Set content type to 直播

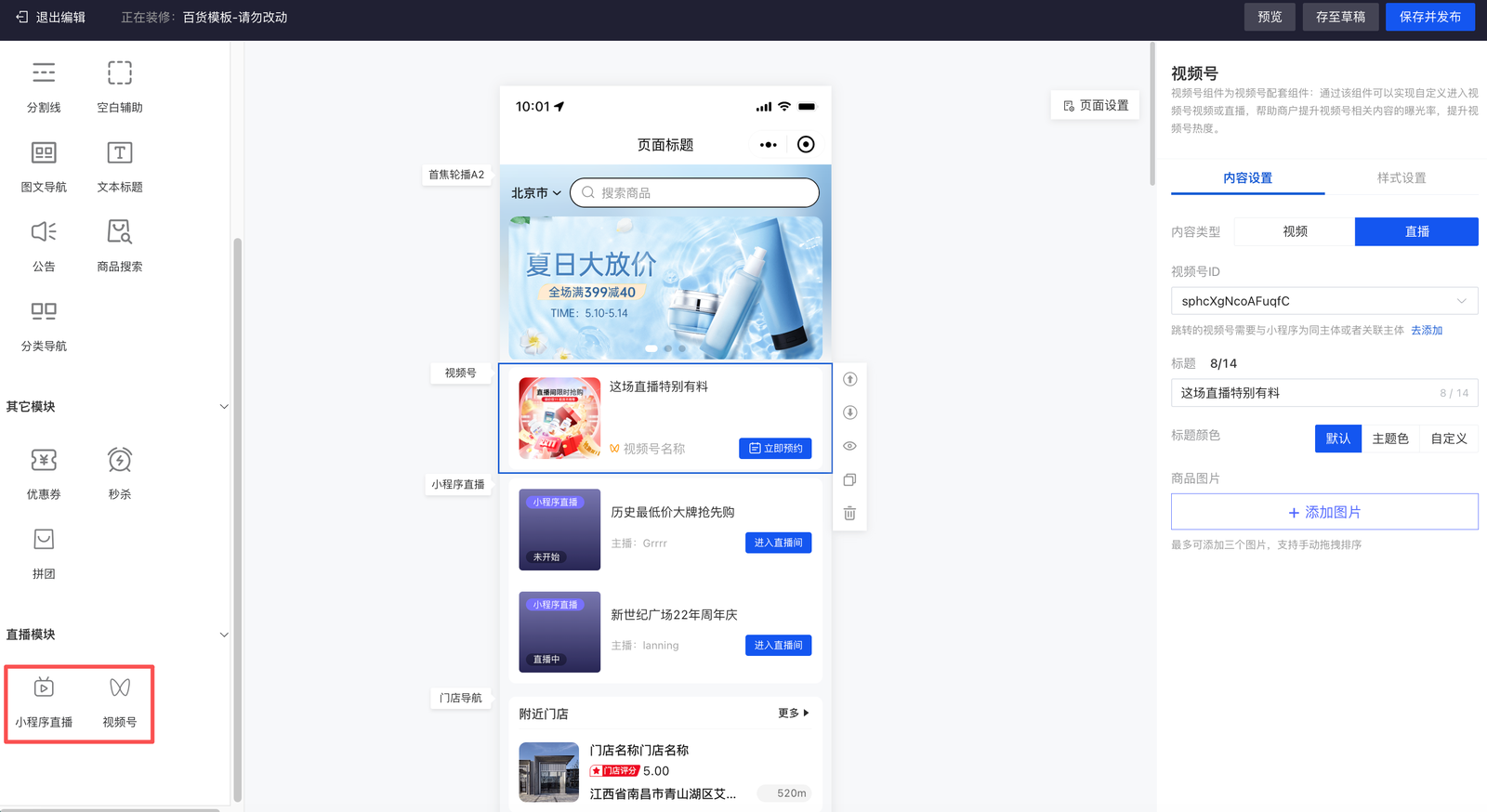[x=1416, y=231]
